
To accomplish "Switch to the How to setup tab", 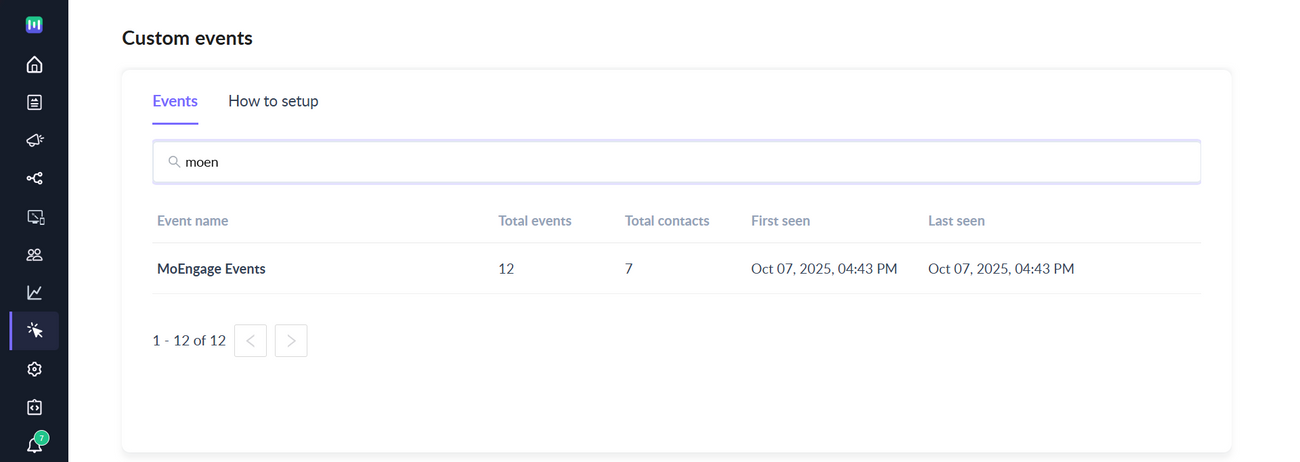I will click(273, 101).
